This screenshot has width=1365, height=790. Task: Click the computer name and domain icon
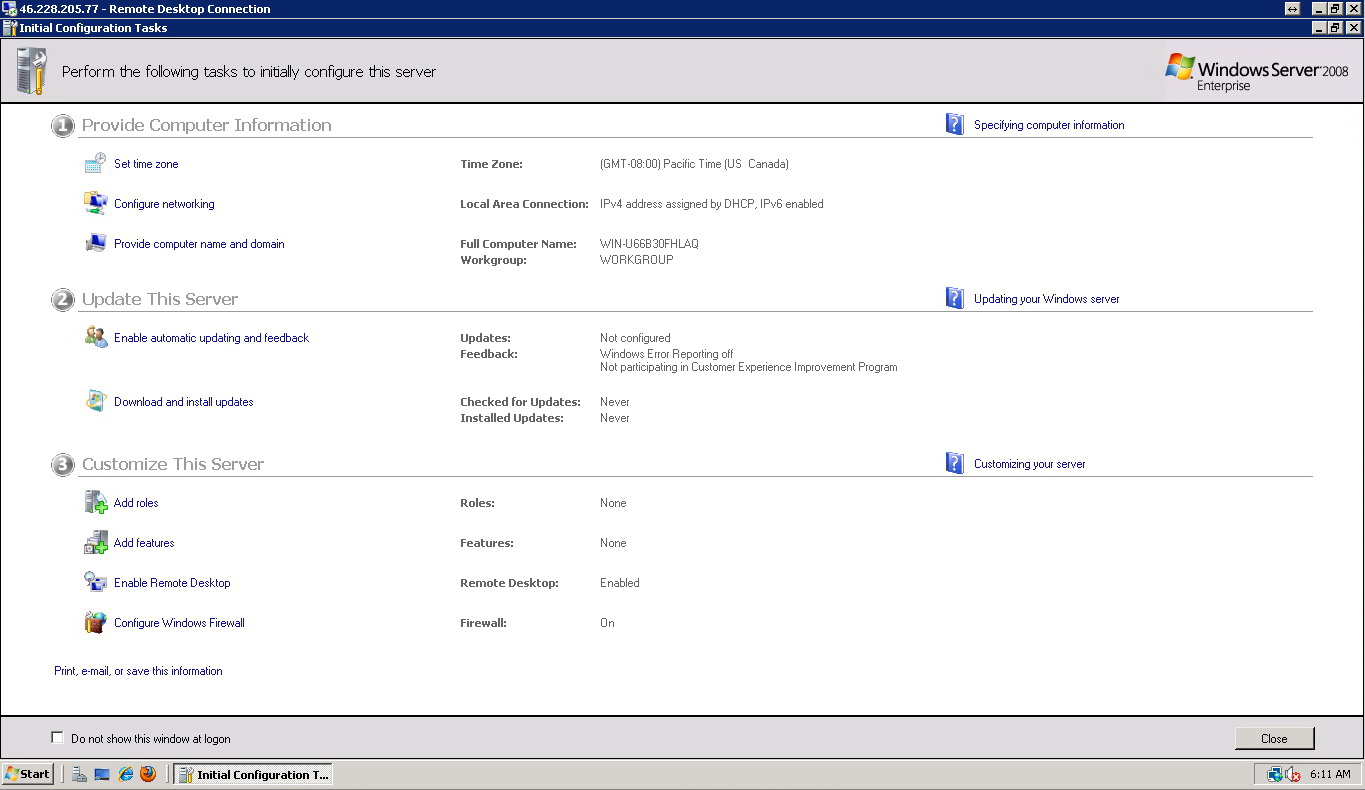[96, 243]
